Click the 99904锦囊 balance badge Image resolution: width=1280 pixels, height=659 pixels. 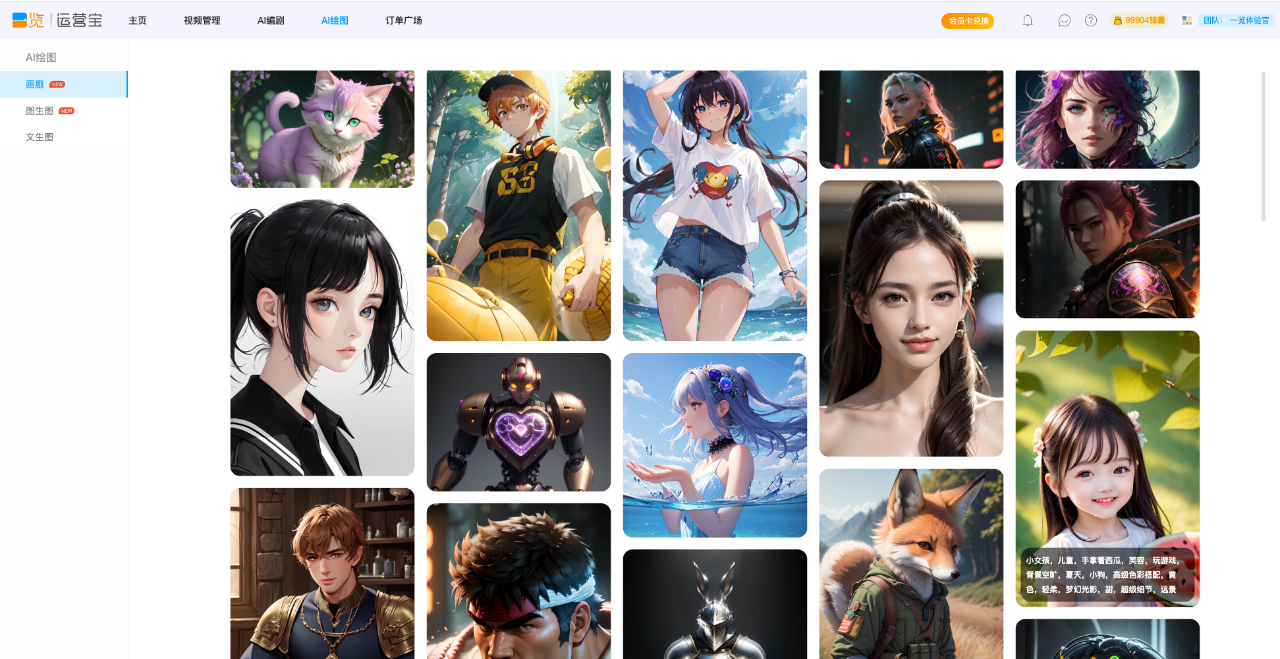coord(1139,20)
